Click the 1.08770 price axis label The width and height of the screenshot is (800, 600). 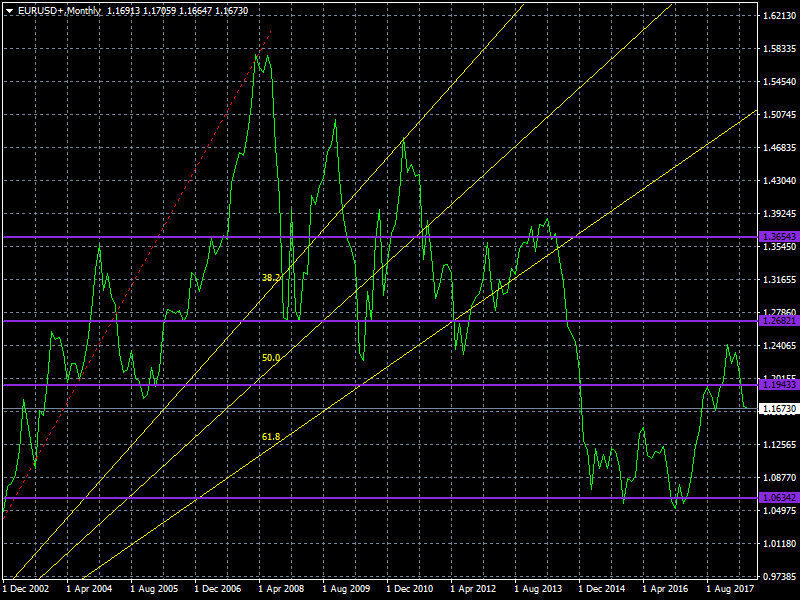(779, 478)
